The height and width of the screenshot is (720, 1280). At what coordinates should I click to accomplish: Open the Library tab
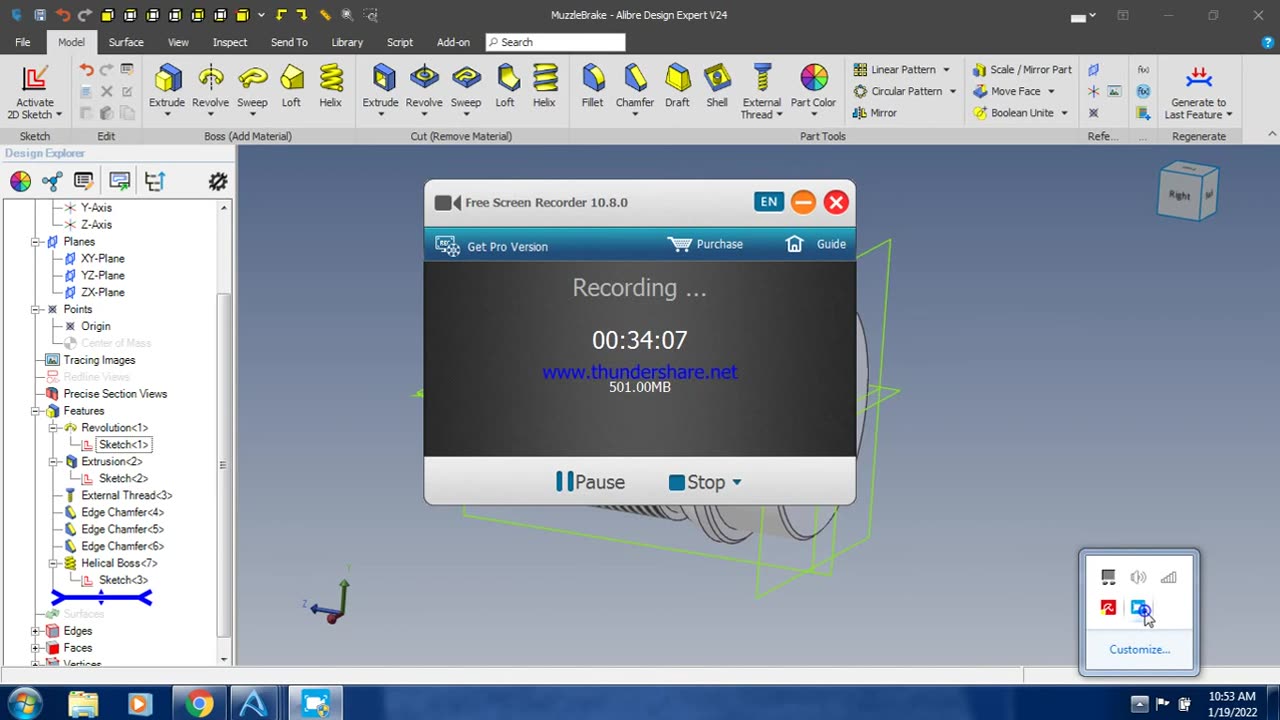[x=347, y=42]
